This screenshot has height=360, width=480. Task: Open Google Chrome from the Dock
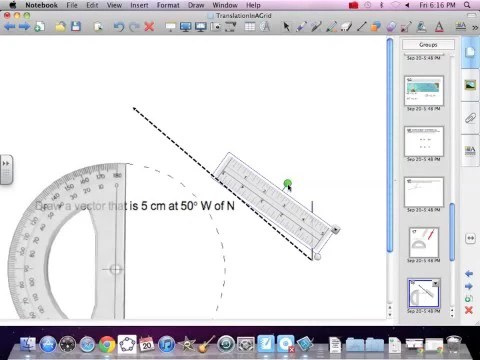(x=107, y=344)
